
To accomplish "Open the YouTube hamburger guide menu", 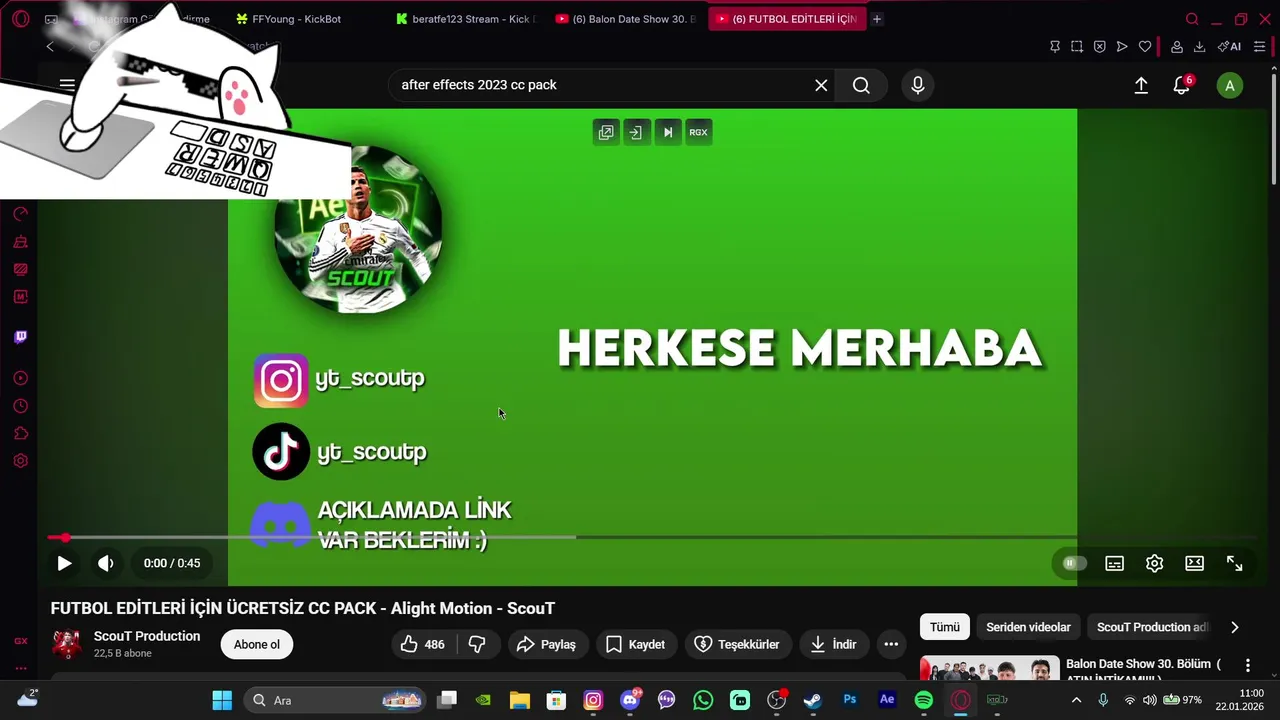I will (67, 85).
